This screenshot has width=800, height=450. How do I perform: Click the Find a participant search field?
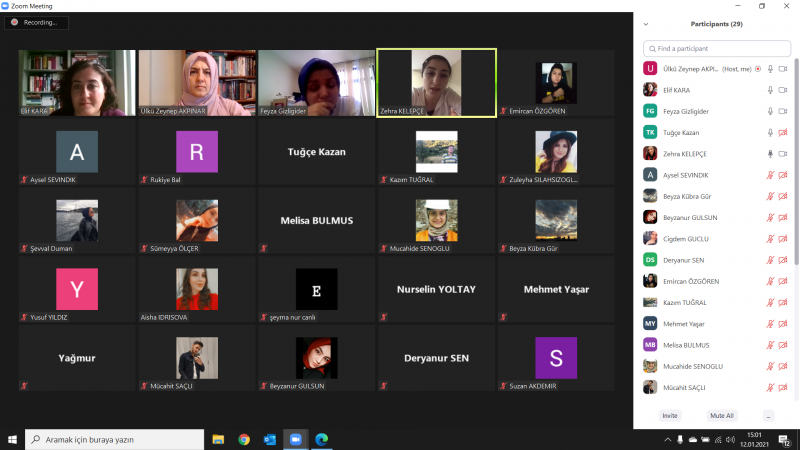pyautogui.click(x=715, y=48)
